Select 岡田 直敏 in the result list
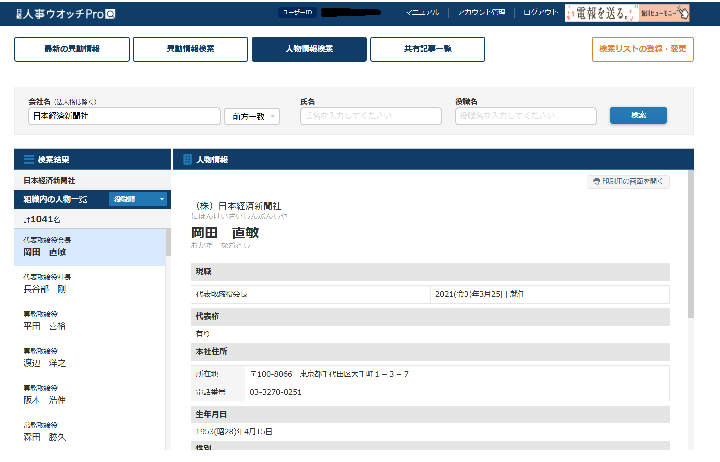Viewport: 720px width, 462px height. 90,247
